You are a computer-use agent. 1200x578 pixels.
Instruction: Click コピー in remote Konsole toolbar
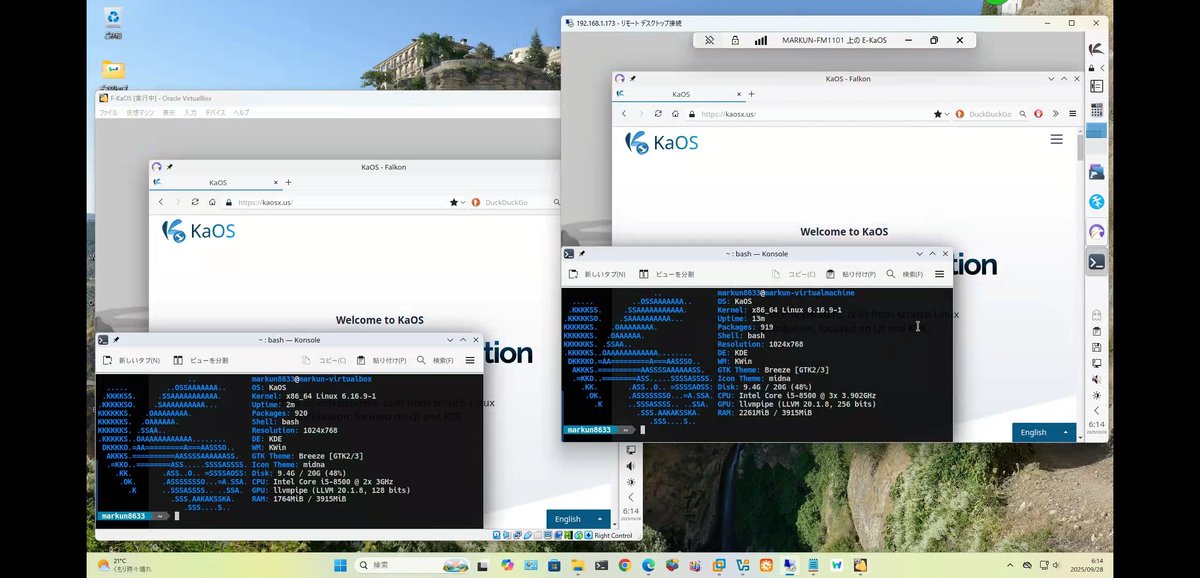pos(794,273)
